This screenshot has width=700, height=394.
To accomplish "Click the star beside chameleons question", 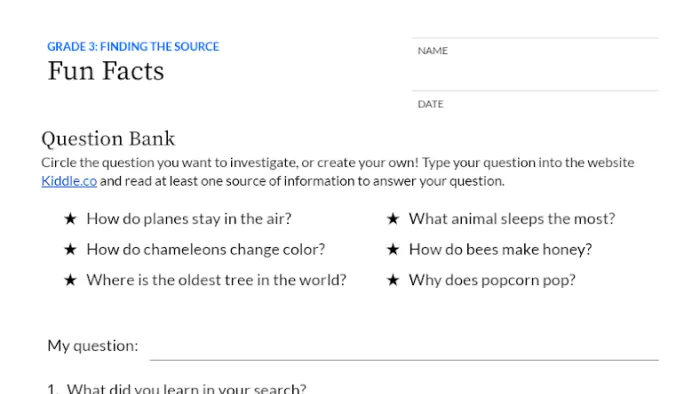I will pyautogui.click(x=70, y=249).
